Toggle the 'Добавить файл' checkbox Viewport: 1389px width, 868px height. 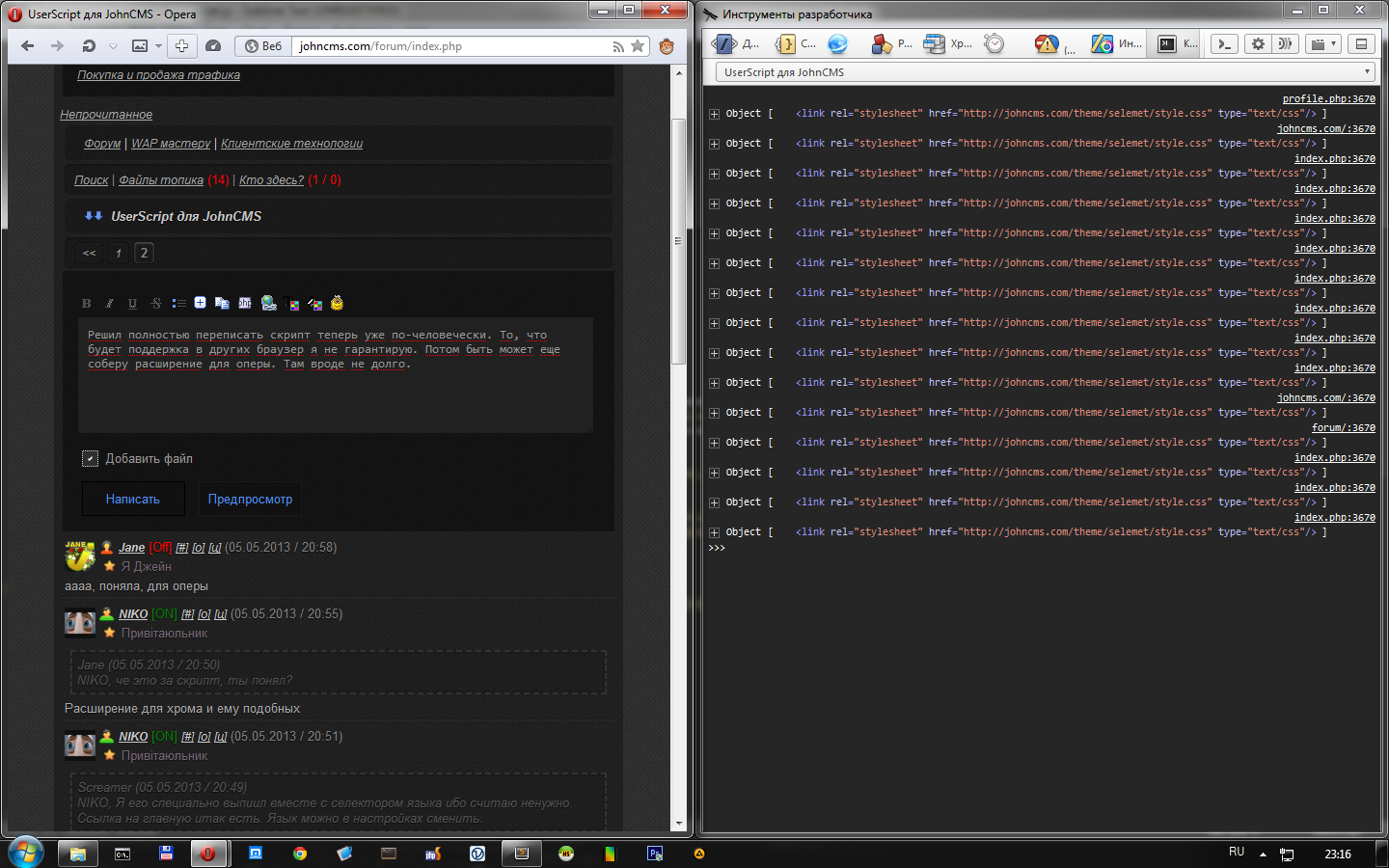coord(90,459)
